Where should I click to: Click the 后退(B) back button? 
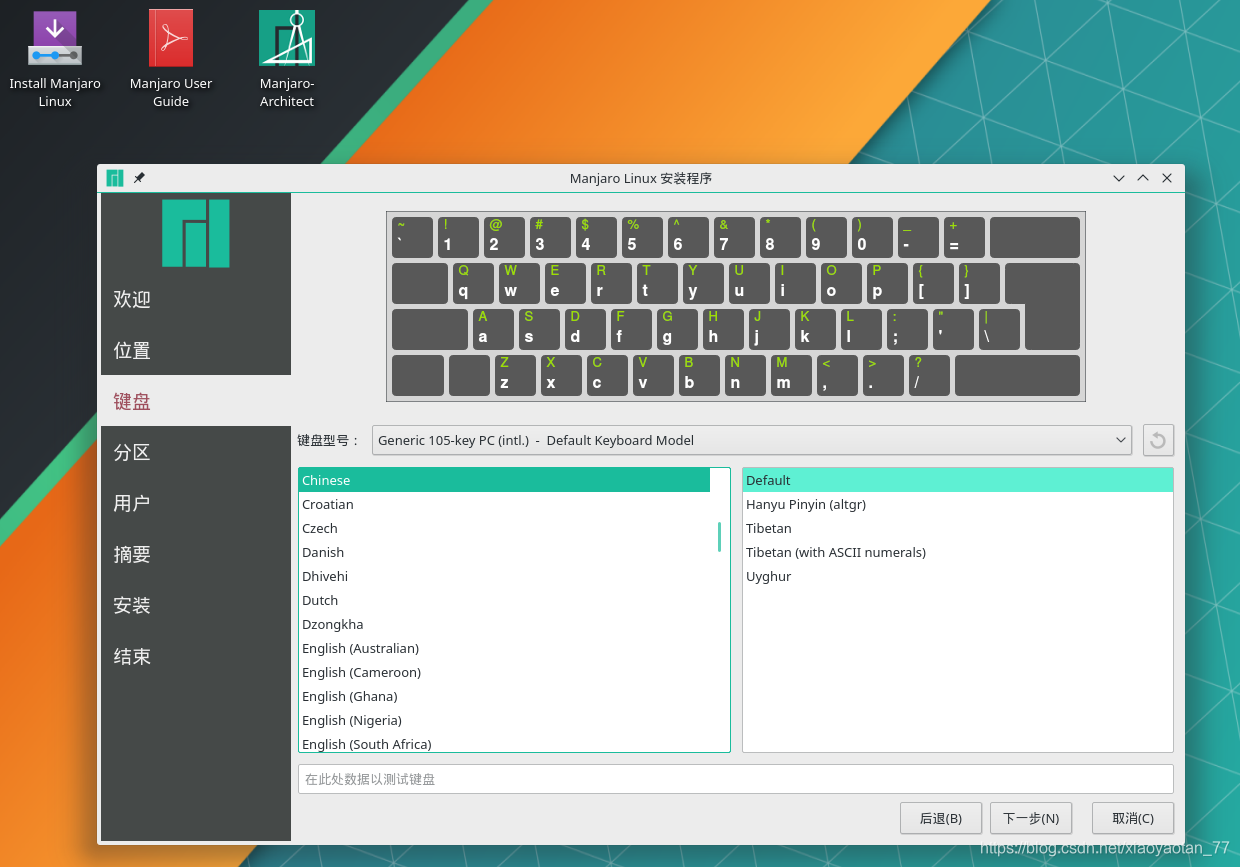click(x=940, y=818)
